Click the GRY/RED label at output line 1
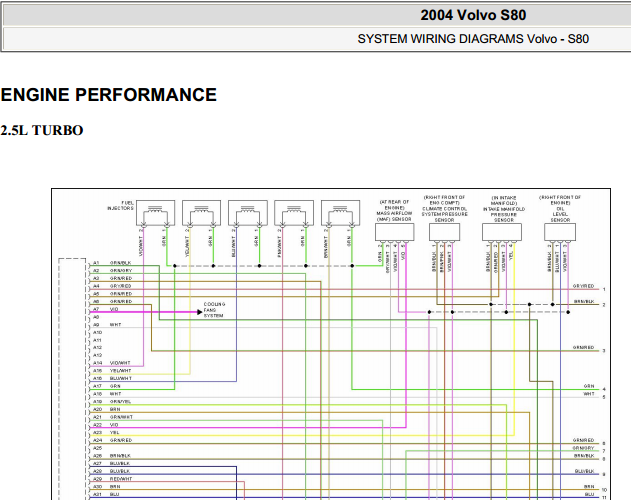This screenshot has height=500, width=631. pos(584,286)
